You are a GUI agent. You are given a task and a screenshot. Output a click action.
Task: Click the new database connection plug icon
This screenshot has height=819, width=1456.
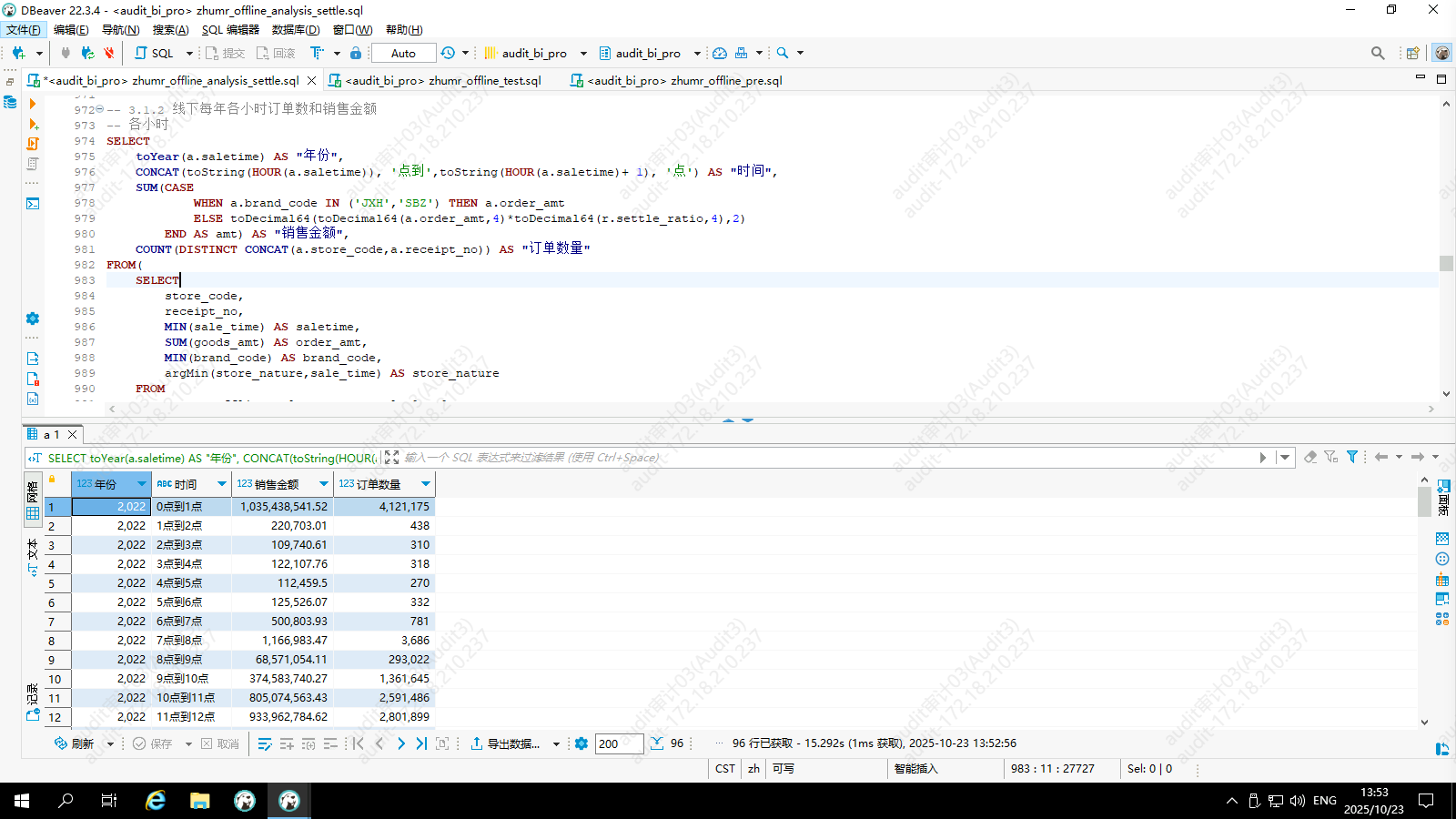[18, 53]
